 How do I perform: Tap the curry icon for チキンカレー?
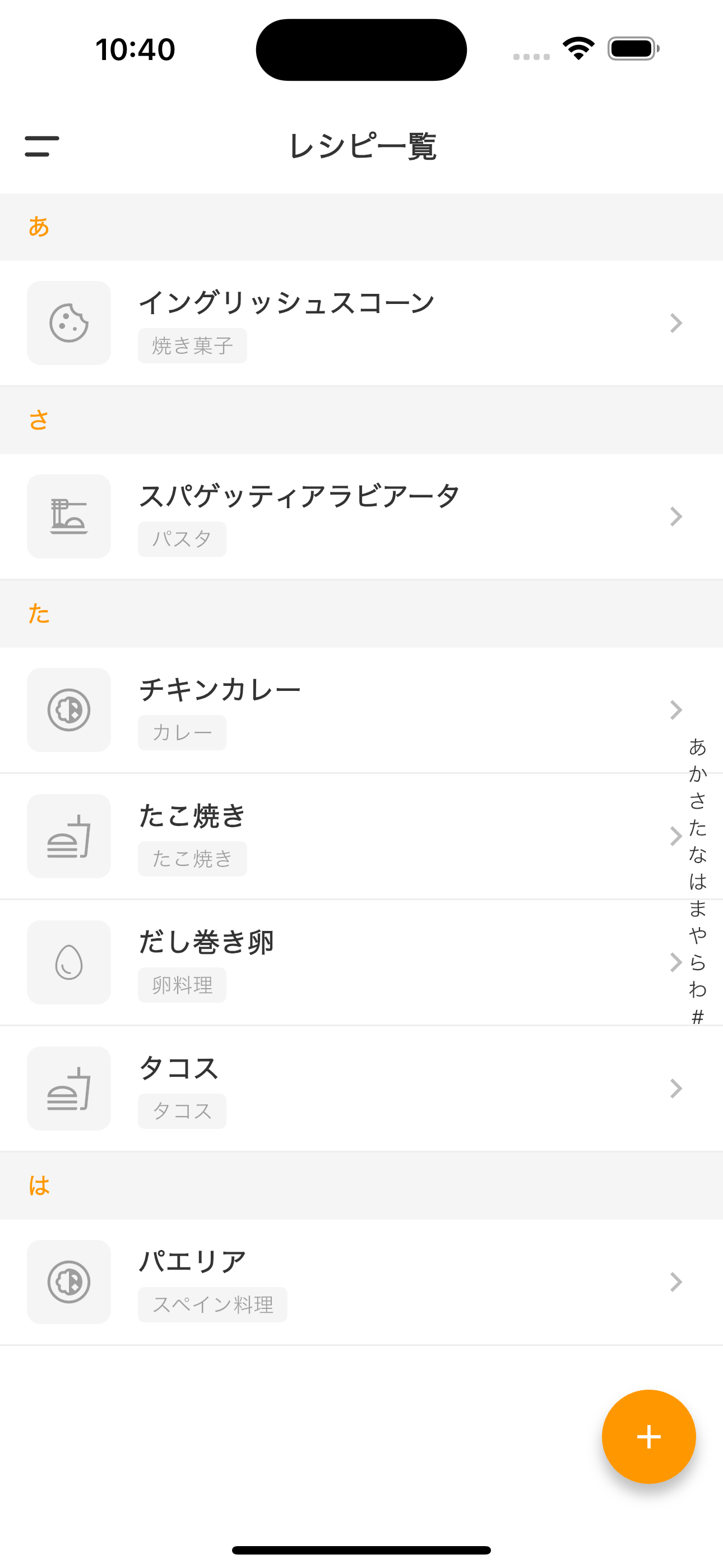click(69, 710)
